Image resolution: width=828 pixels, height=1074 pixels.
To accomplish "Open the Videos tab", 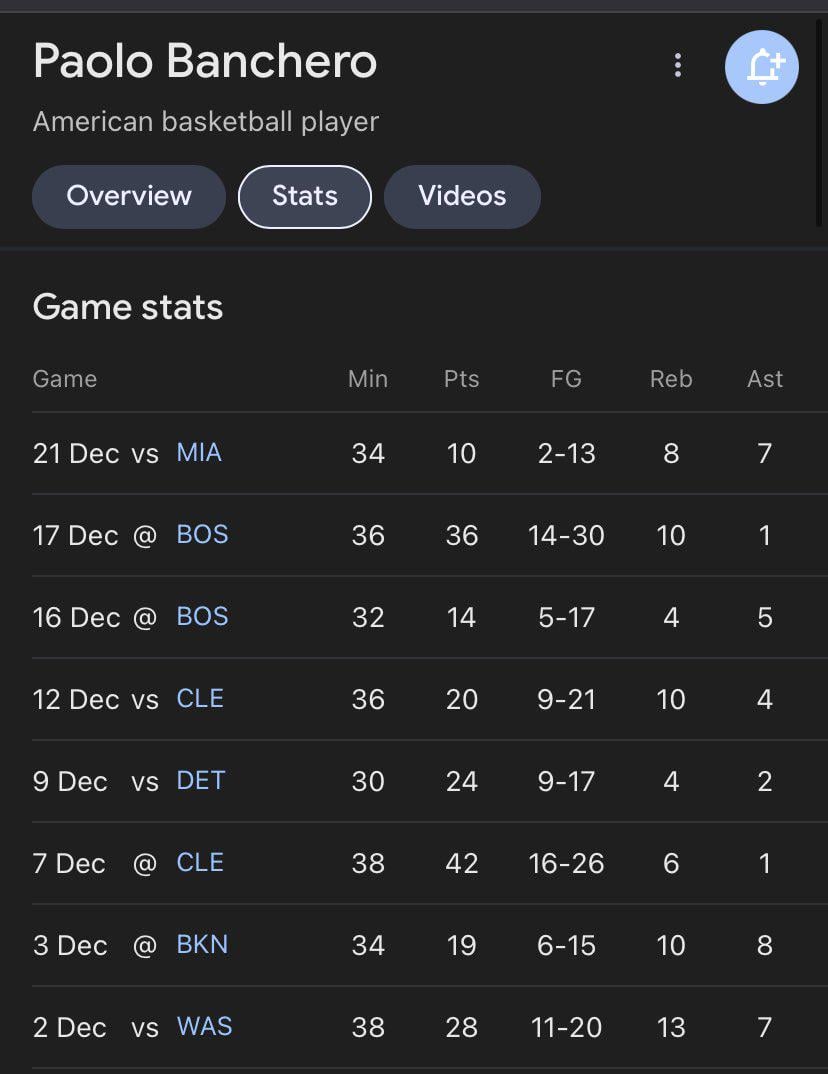I will point(462,196).
